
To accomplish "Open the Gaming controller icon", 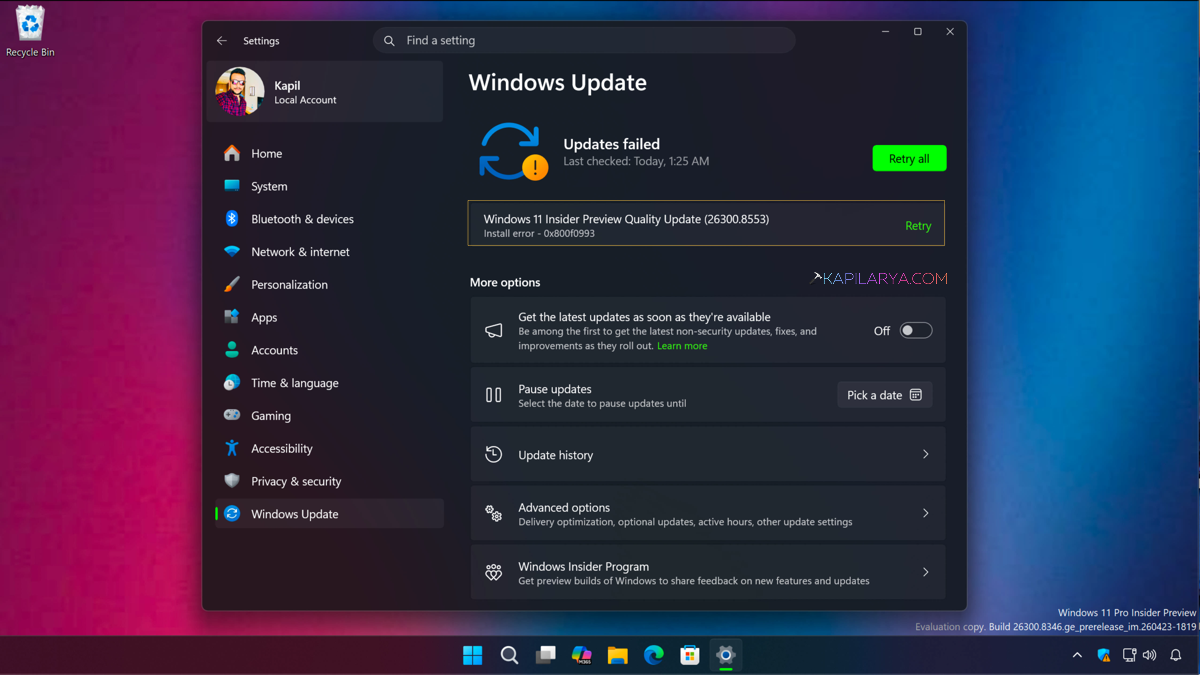I will (x=232, y=415).
